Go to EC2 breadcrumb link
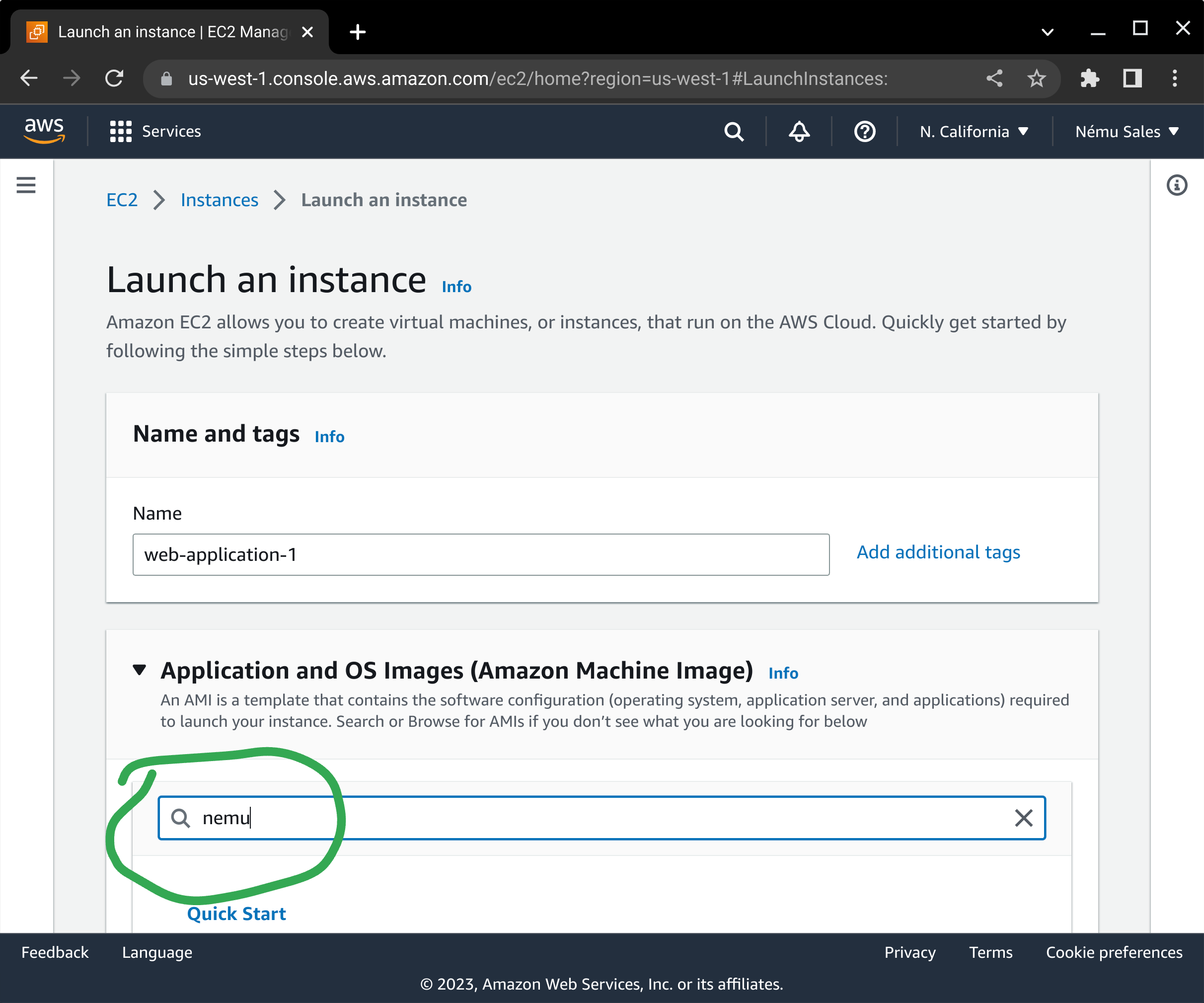This screenshot has width=1204, height=1003. pyautogui.click(x=122, y=200)
